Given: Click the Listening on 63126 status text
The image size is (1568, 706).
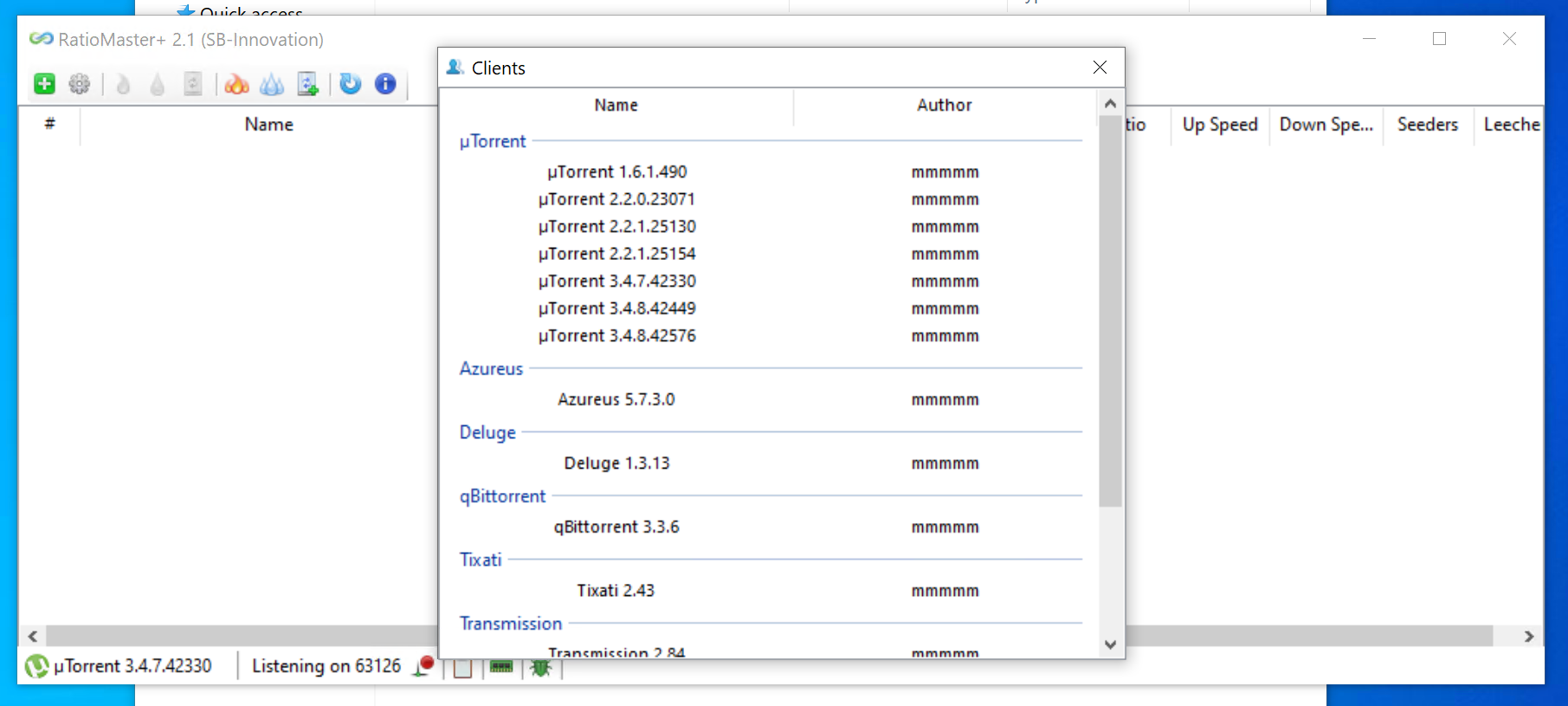Looking at the screenshot, I should 326,666.
